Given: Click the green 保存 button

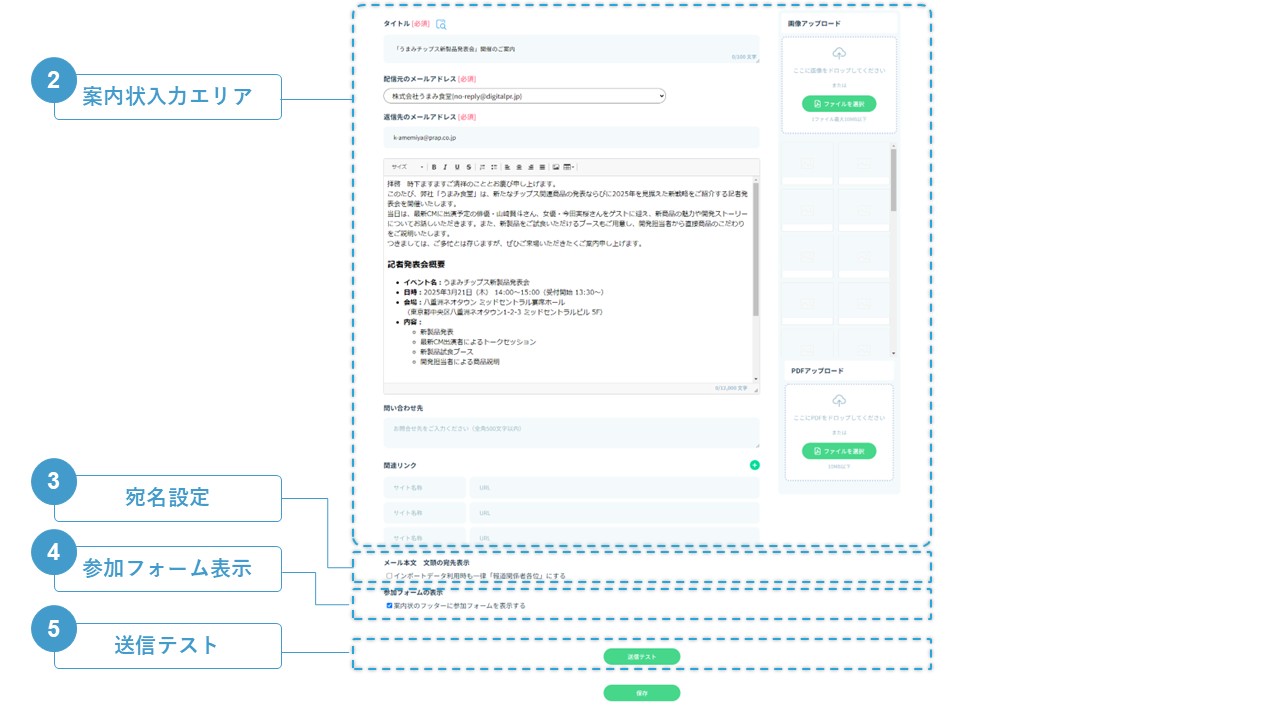Looking at the screenshot, I should [641, 693].
